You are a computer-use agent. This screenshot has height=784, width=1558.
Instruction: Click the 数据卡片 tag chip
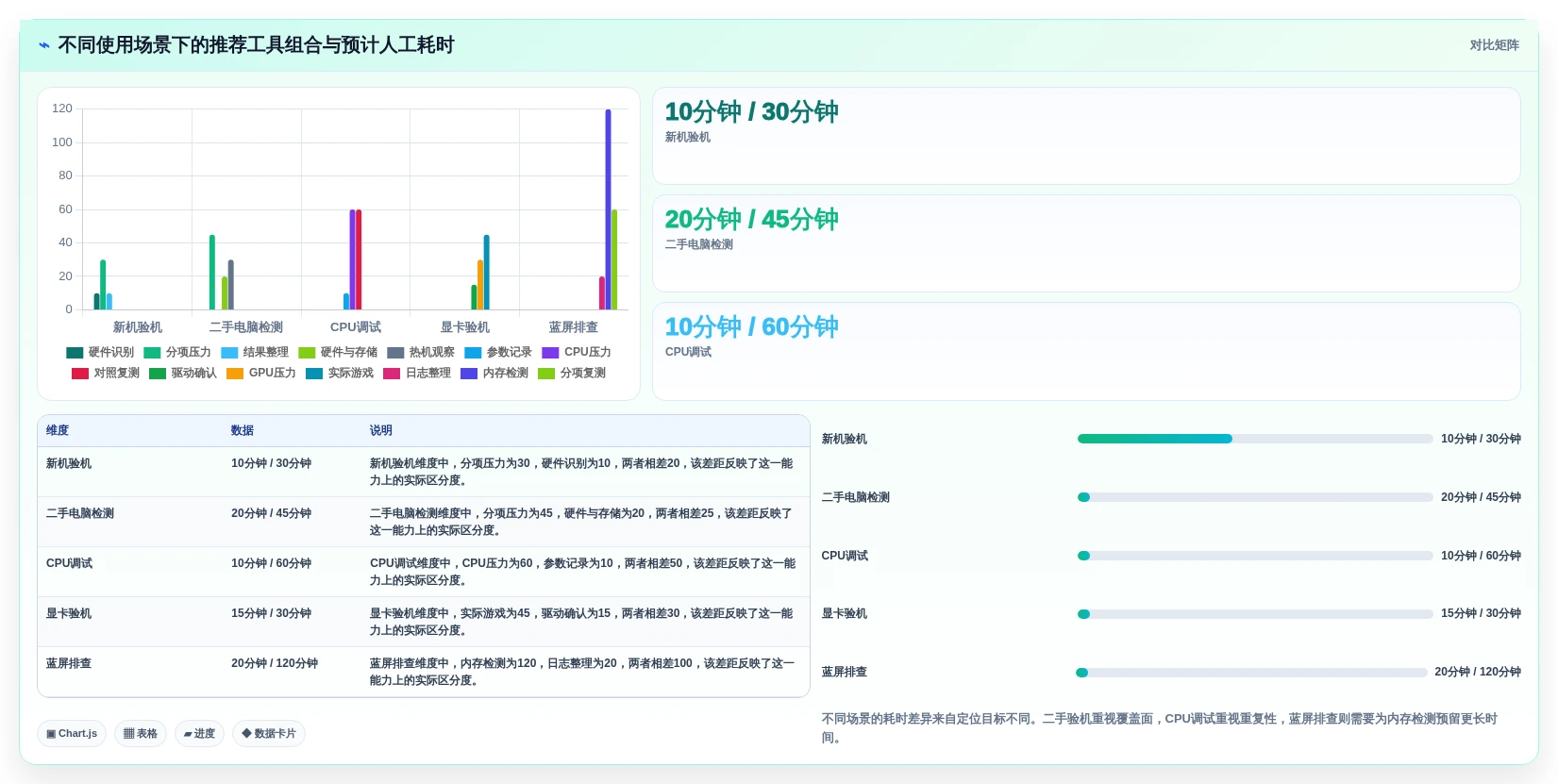[269, 733]
